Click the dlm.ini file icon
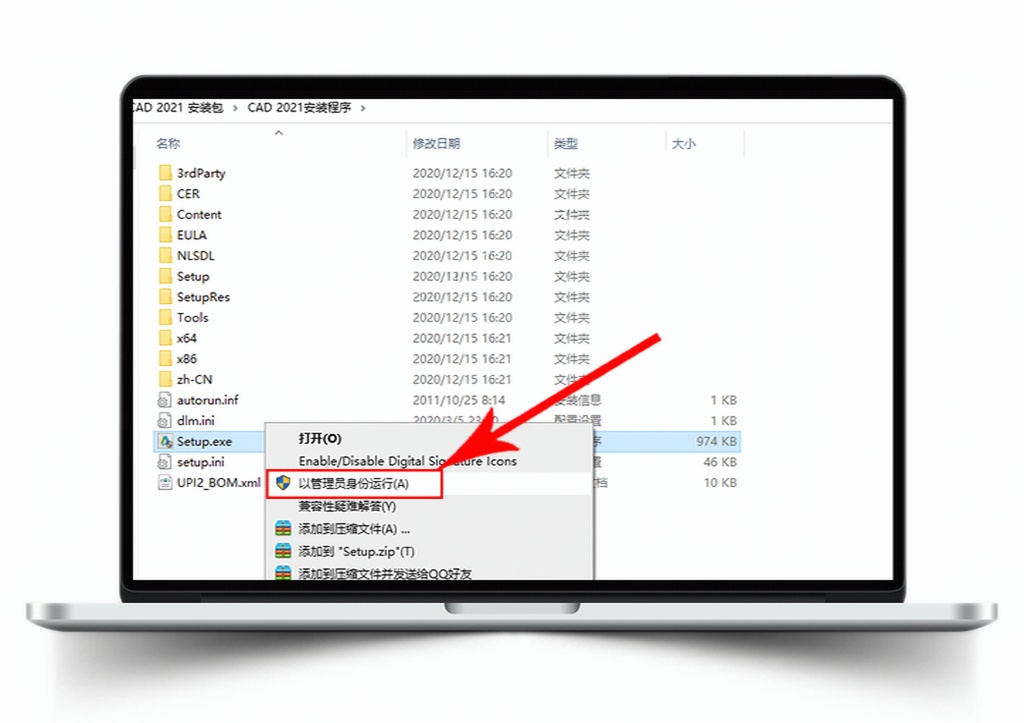This screenshot has height=723, width=1024. (165, 421)
